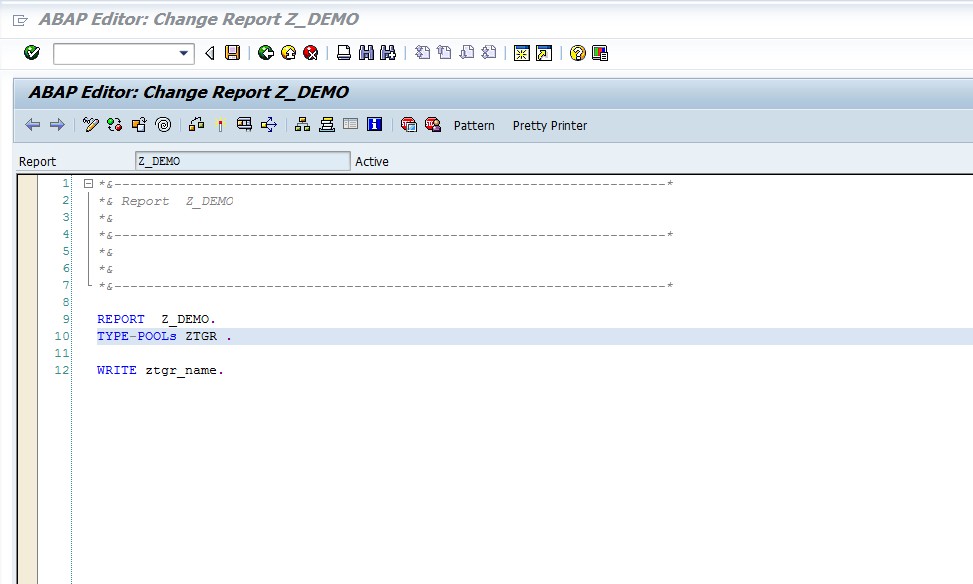
Task: Open the Find dialog with the binoculars icon
Action: tap(365, 53)
